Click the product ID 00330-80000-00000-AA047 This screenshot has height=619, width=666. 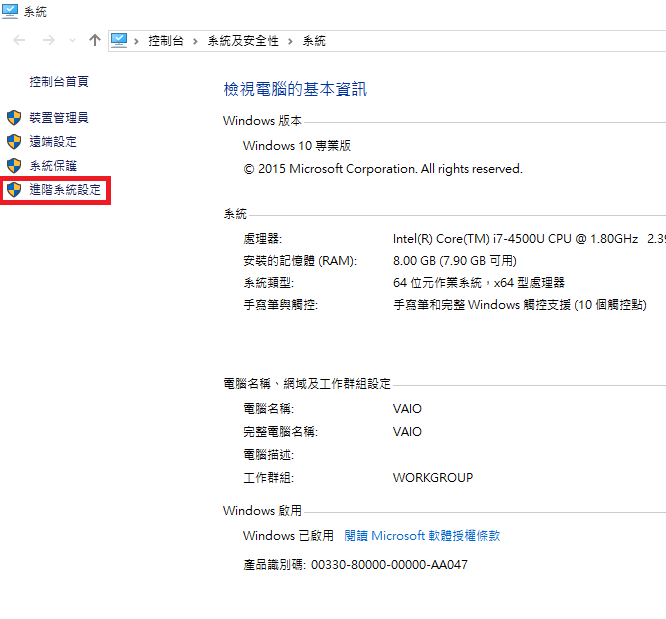point(389,565)
